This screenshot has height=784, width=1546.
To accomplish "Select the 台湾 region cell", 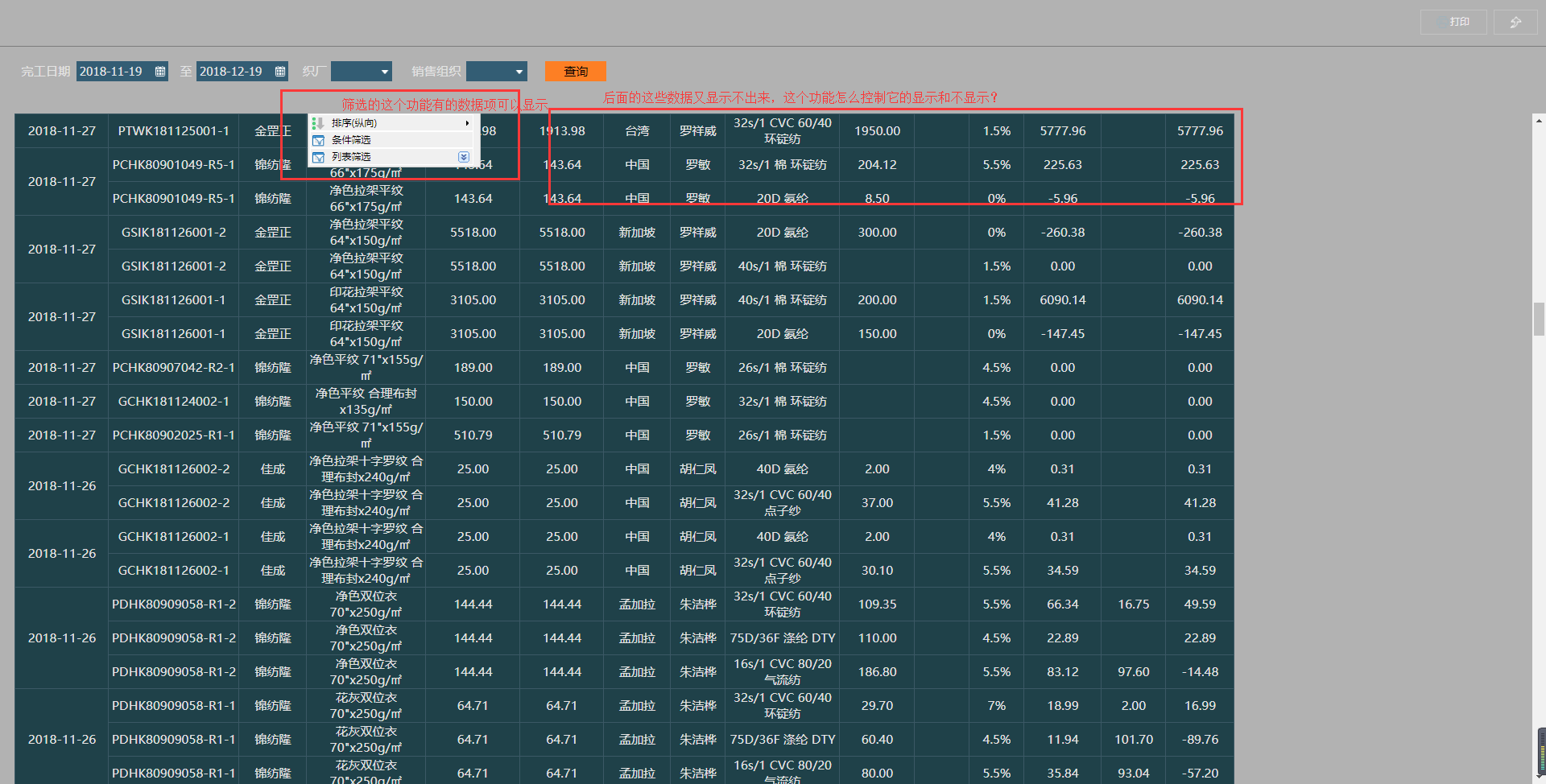I will point(637,131).
